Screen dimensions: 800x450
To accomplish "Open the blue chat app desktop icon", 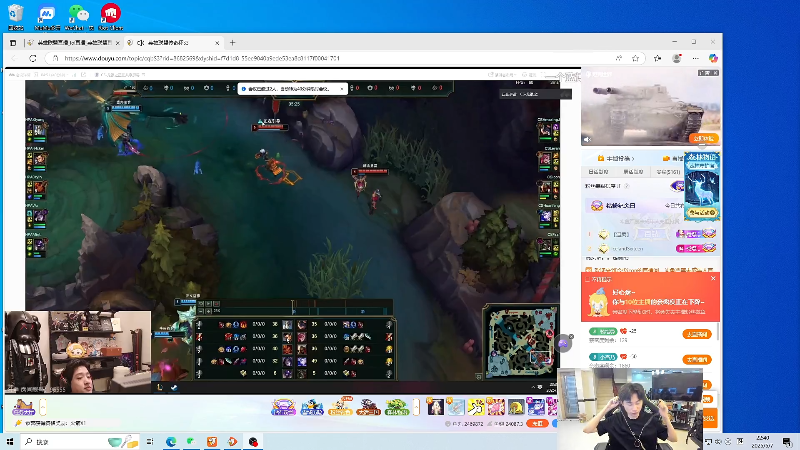I will 47,16.
